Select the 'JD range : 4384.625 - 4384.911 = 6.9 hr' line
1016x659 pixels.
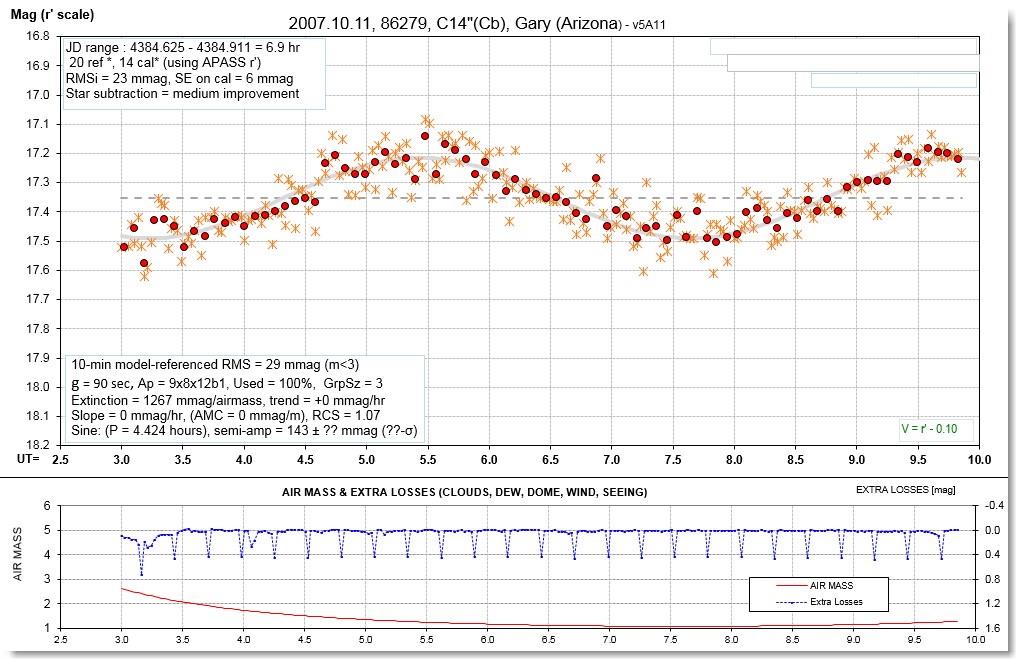pyautogui.click(x=183, y=47)
